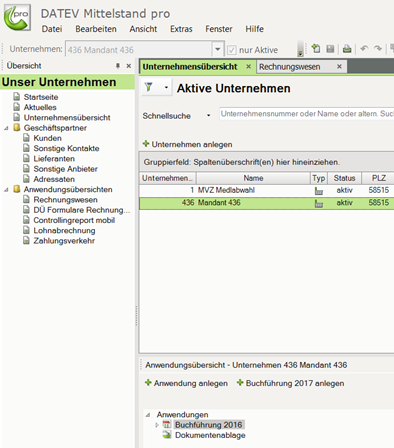Viewport: 394px width, 448px height.
Task: Click 'Unternehmen anlegen' link
Action: (187, 144)
